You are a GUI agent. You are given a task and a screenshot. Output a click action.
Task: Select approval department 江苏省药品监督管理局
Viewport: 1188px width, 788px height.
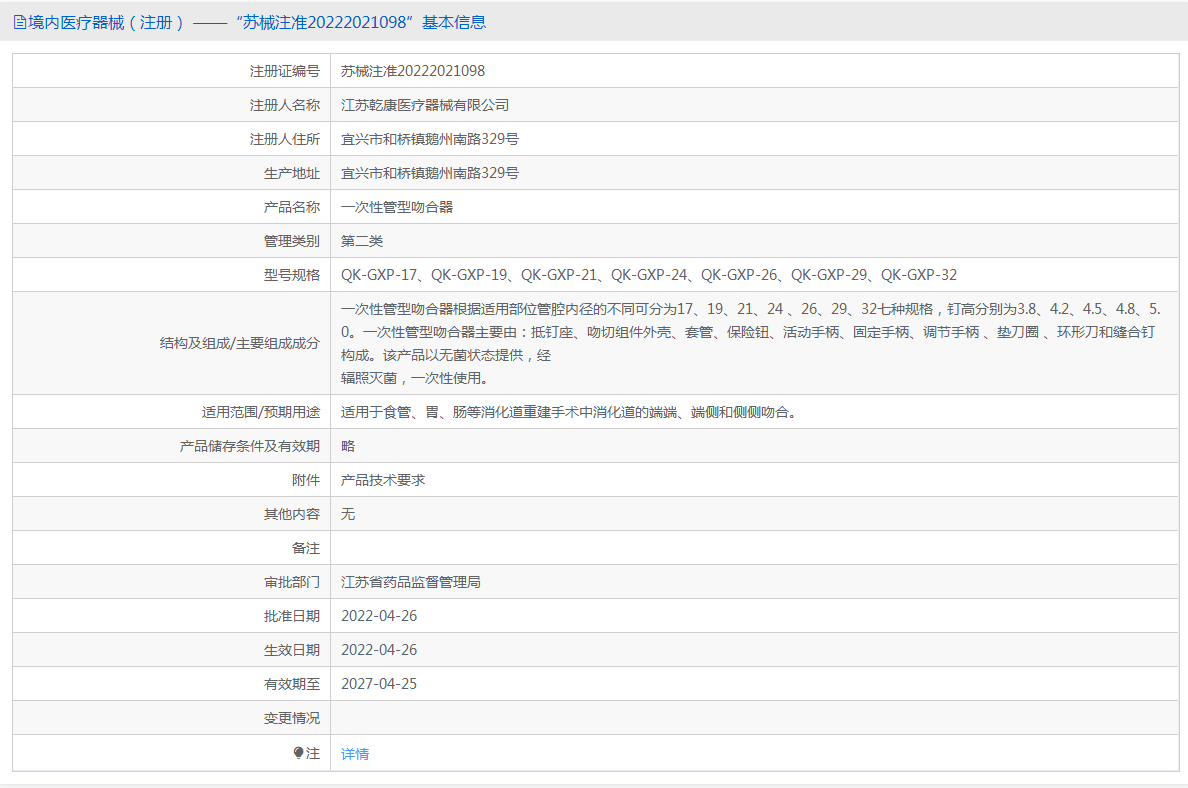point(411,582)
